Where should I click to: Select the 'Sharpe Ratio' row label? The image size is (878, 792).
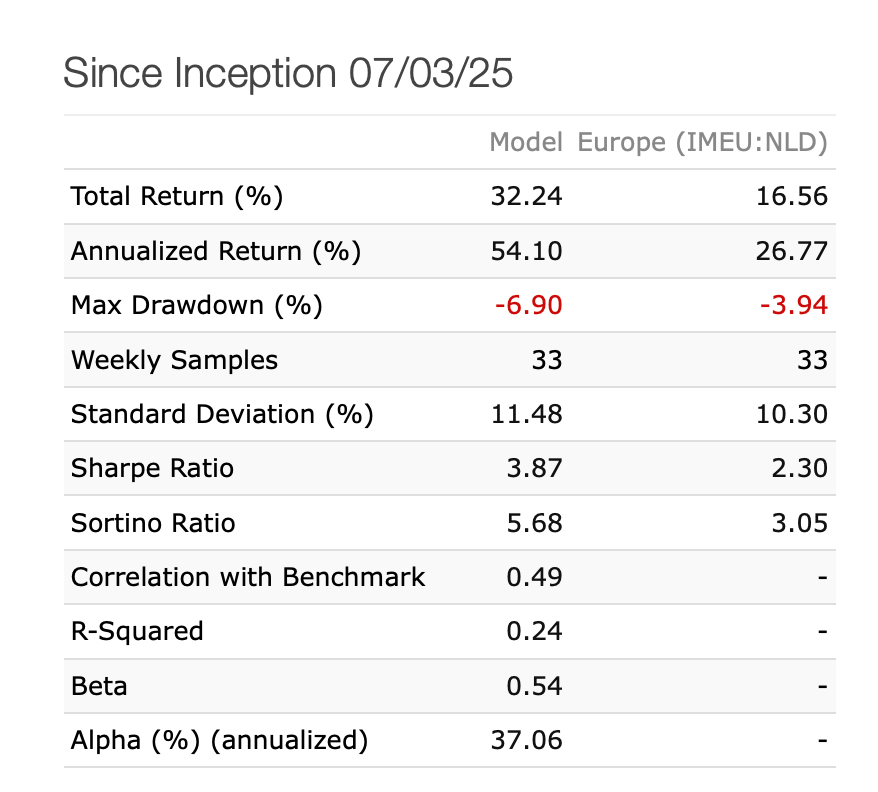pos(152,468)
